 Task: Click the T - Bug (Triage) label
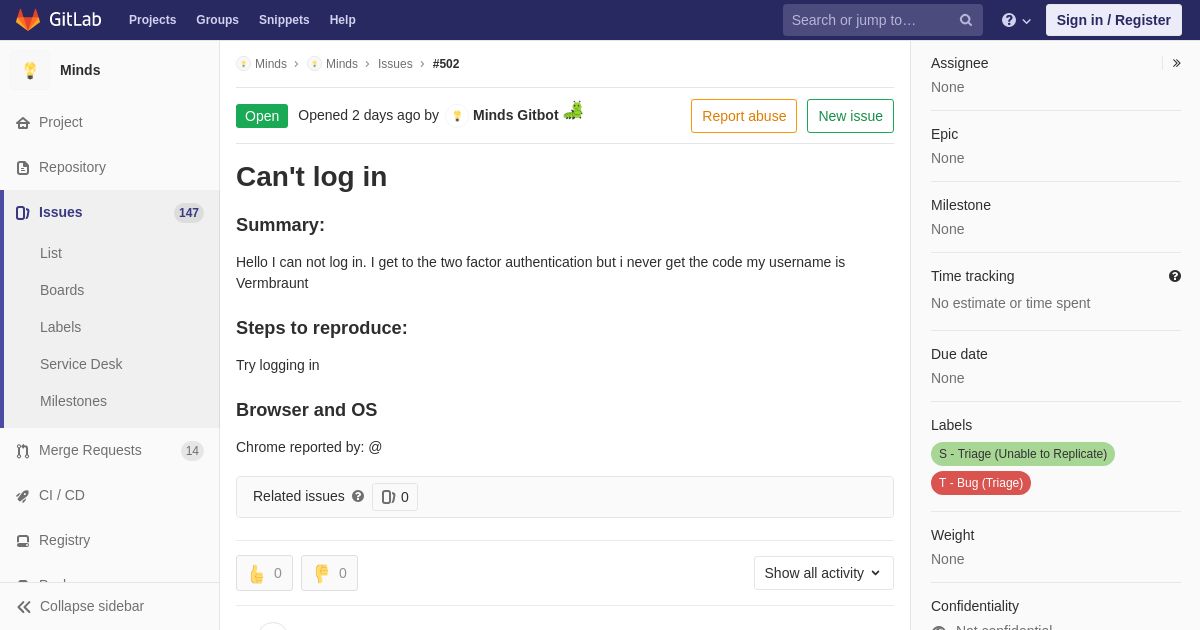tap(981, 483)
